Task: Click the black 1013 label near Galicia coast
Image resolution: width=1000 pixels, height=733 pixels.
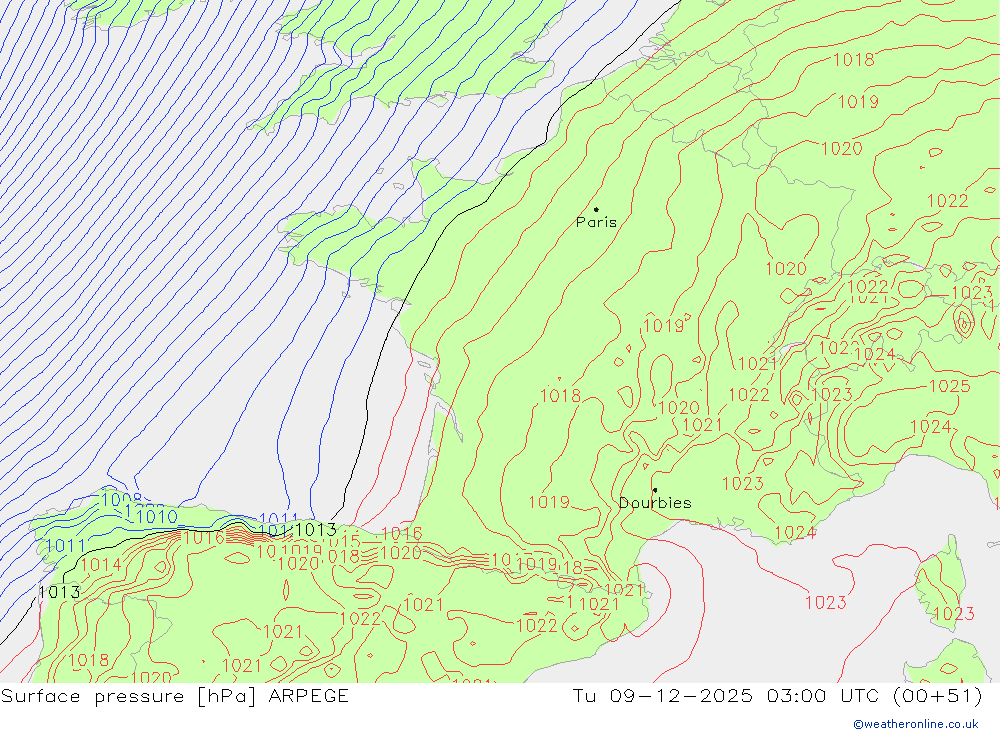Action: 59,592
